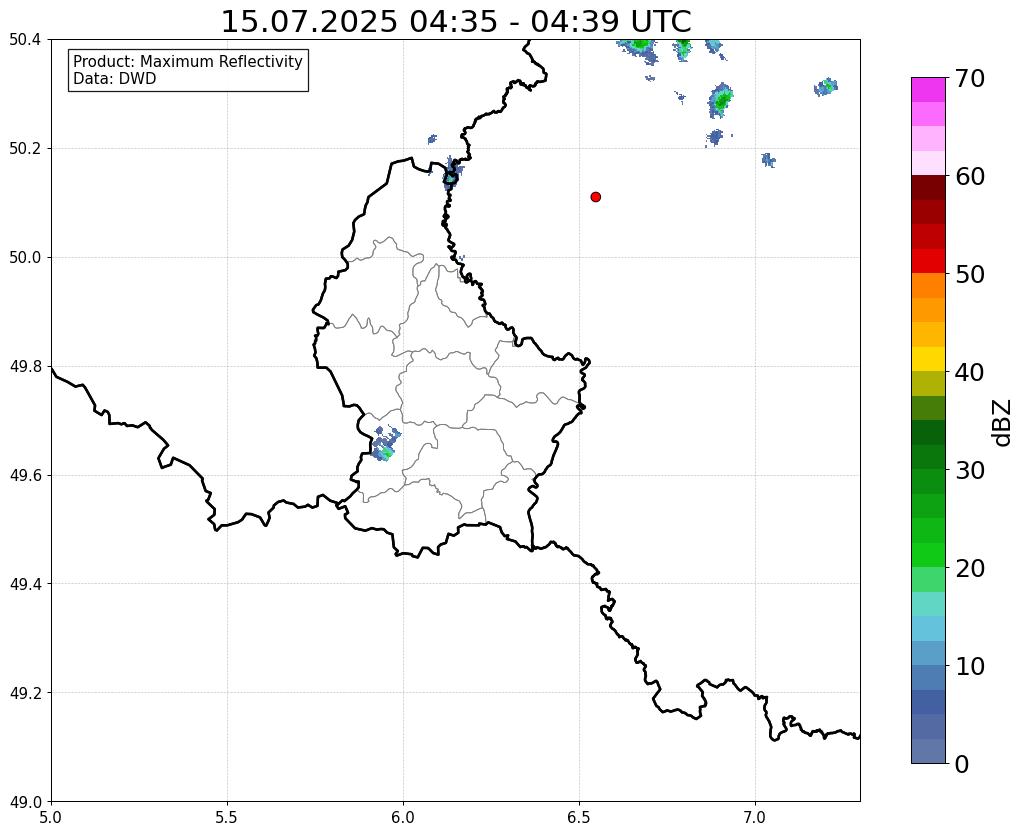Click longitude axis label 5.0
This screenshot has width=1023, height=834.
(x=51, y=818)
